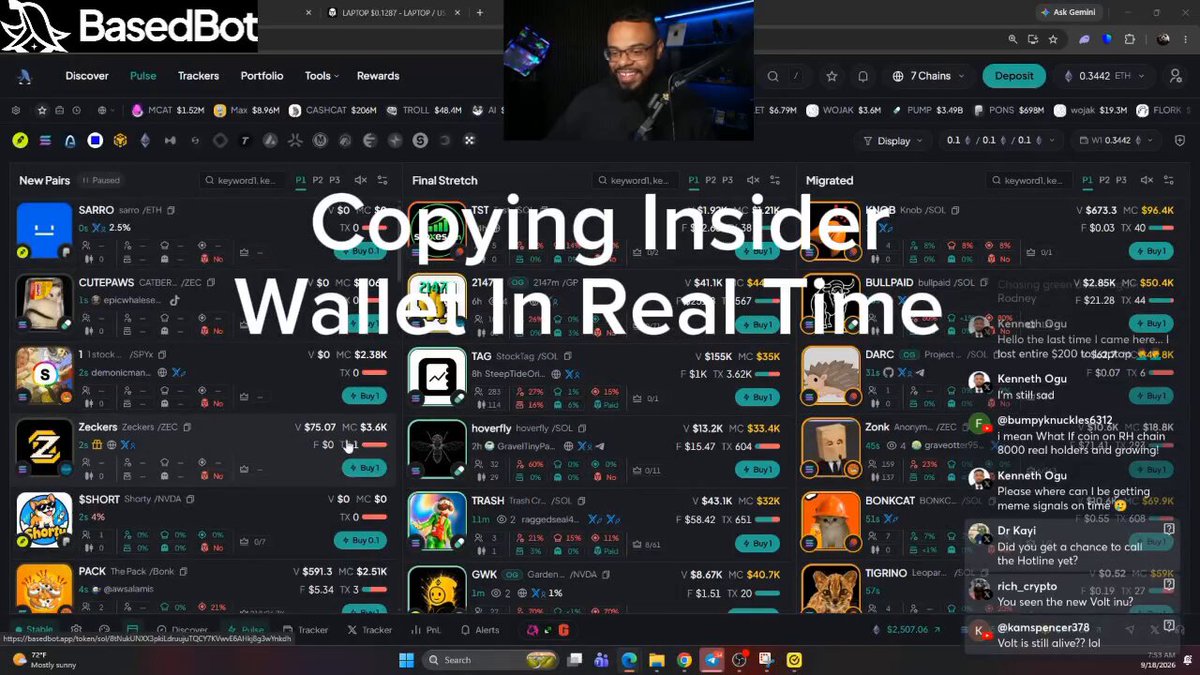
Task: Open the user account settings icon
Action: [x=1175, y=76]
